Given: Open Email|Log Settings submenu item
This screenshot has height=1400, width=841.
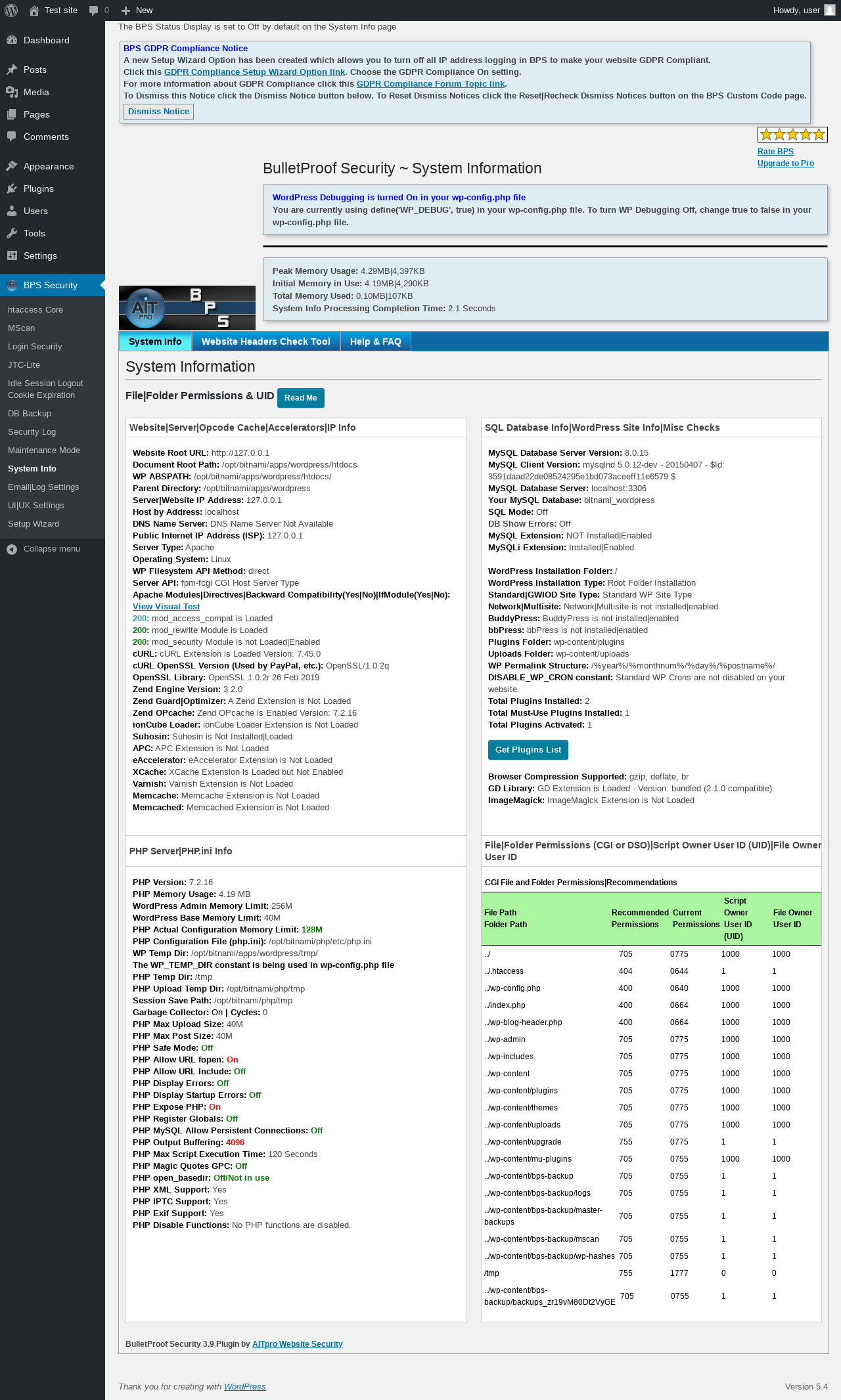Looking at the screenshot, I should (43, 487).
